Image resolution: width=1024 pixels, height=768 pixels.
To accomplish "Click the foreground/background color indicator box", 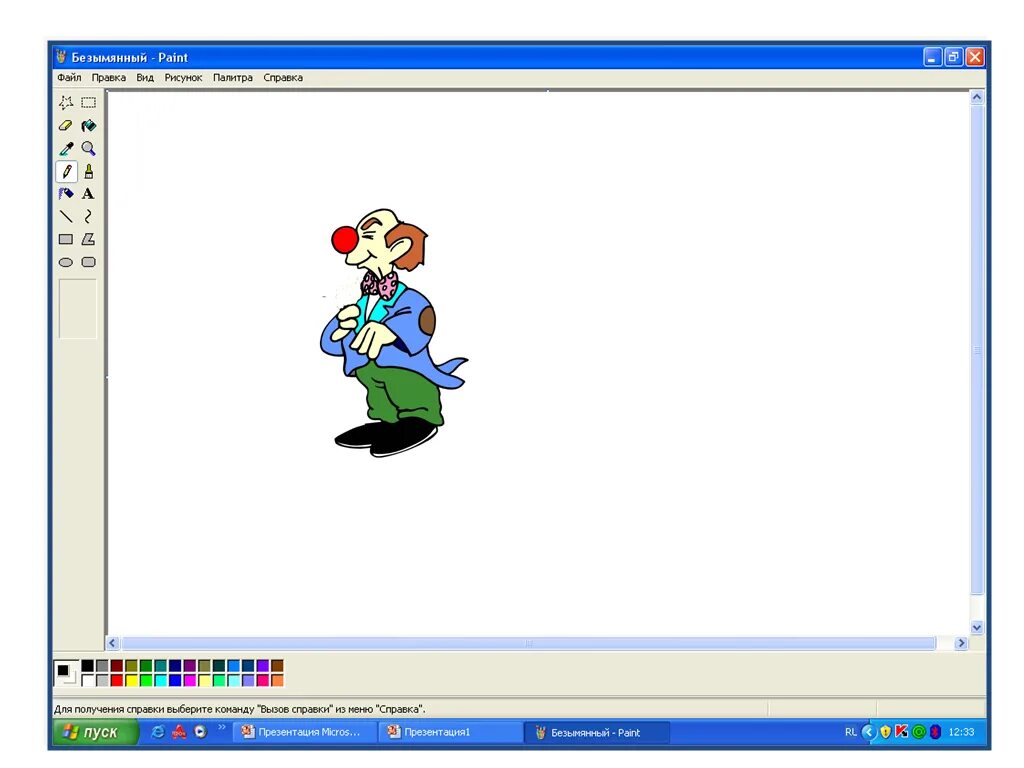I will (65, 673).
